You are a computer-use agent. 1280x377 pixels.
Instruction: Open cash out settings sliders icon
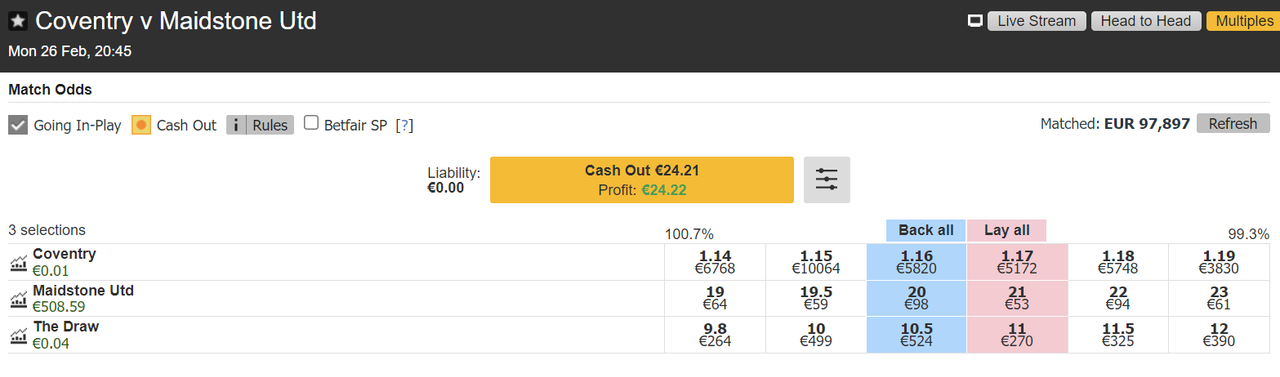[x=827, y=180]
